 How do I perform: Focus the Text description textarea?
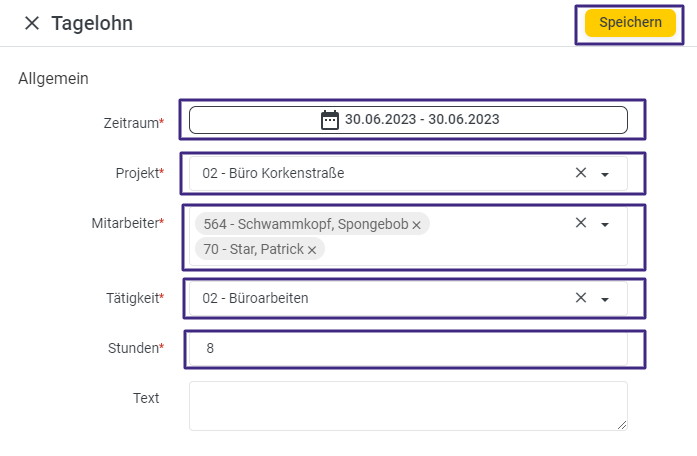(408, 406)
